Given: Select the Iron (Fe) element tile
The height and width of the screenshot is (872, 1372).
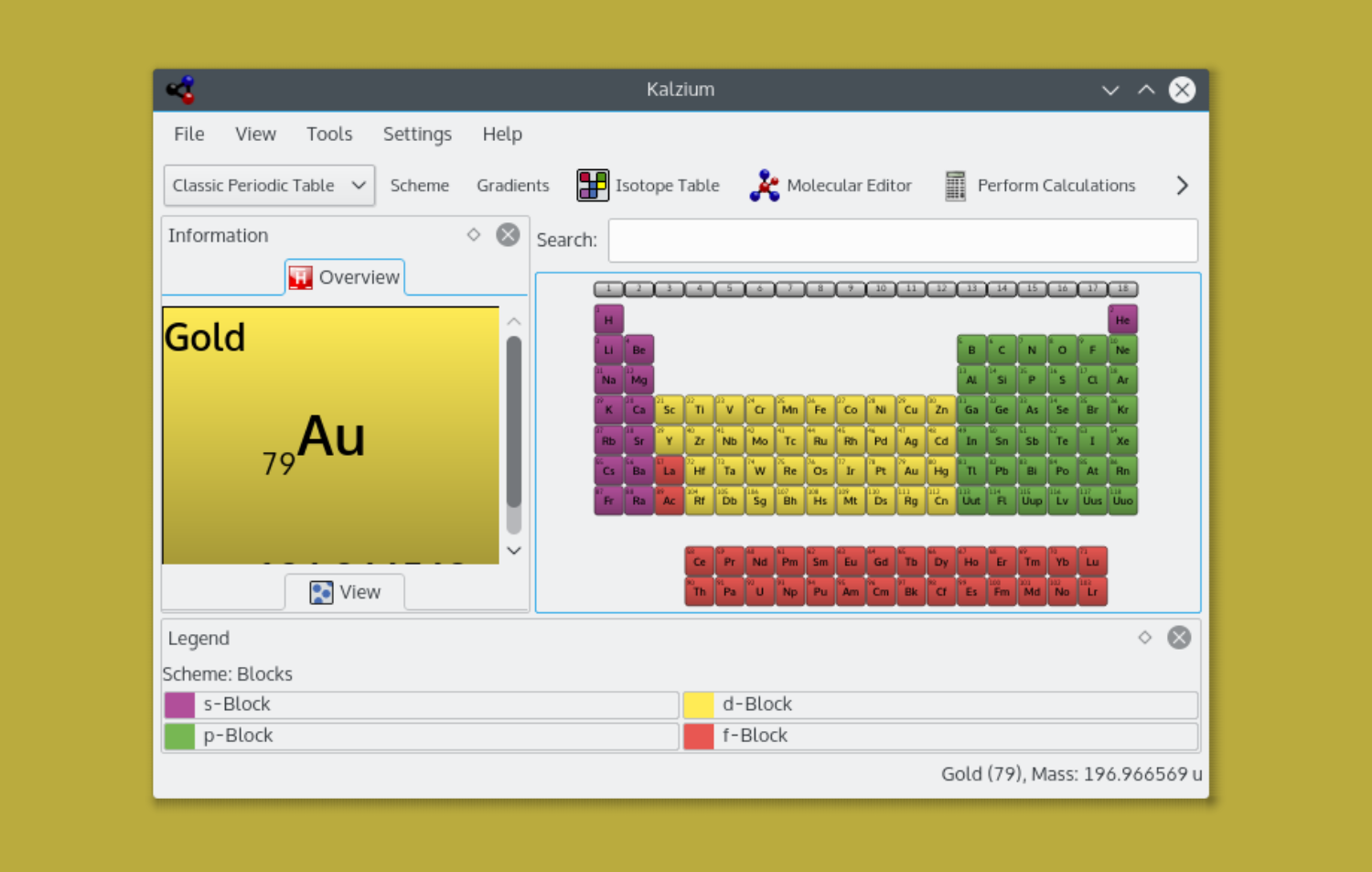Looking at the screenshot, I should pos(820,410).
